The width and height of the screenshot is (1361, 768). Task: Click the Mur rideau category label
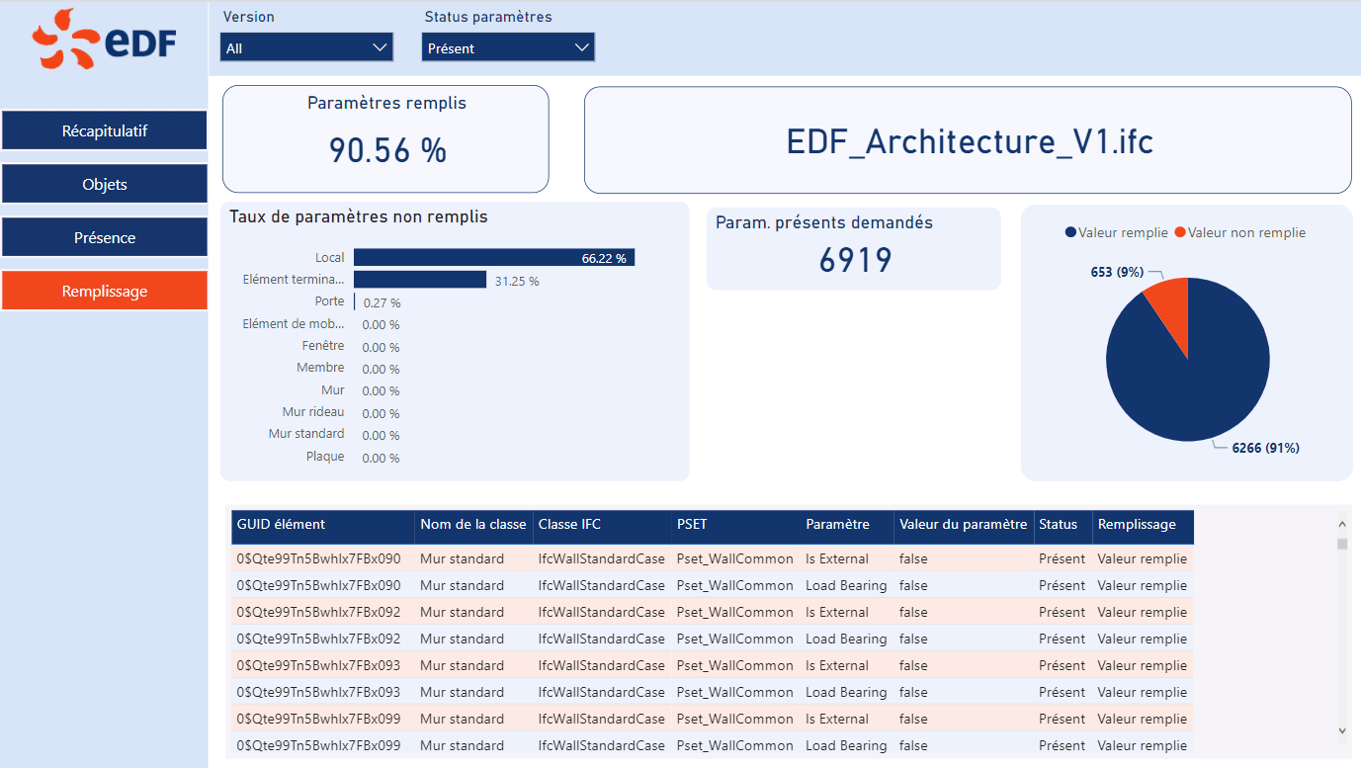313,412
